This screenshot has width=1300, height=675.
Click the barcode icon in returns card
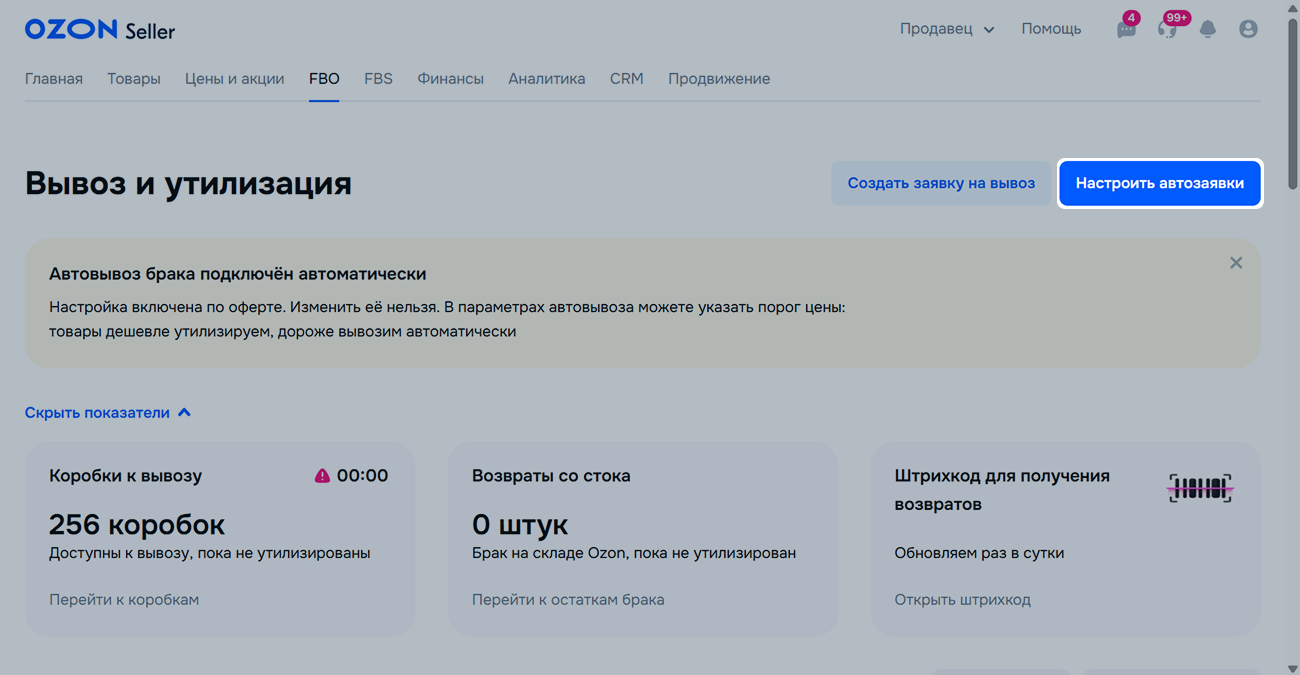coord(1200,489)
